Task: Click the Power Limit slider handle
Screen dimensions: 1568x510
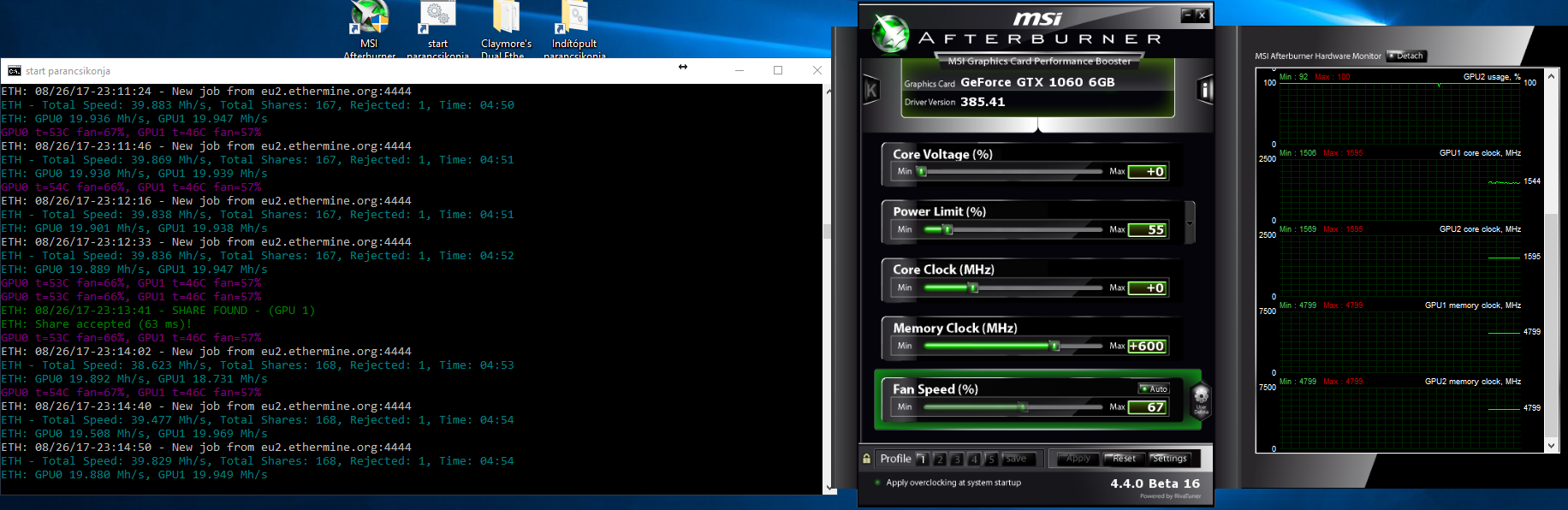Action: tap(947, 229)
